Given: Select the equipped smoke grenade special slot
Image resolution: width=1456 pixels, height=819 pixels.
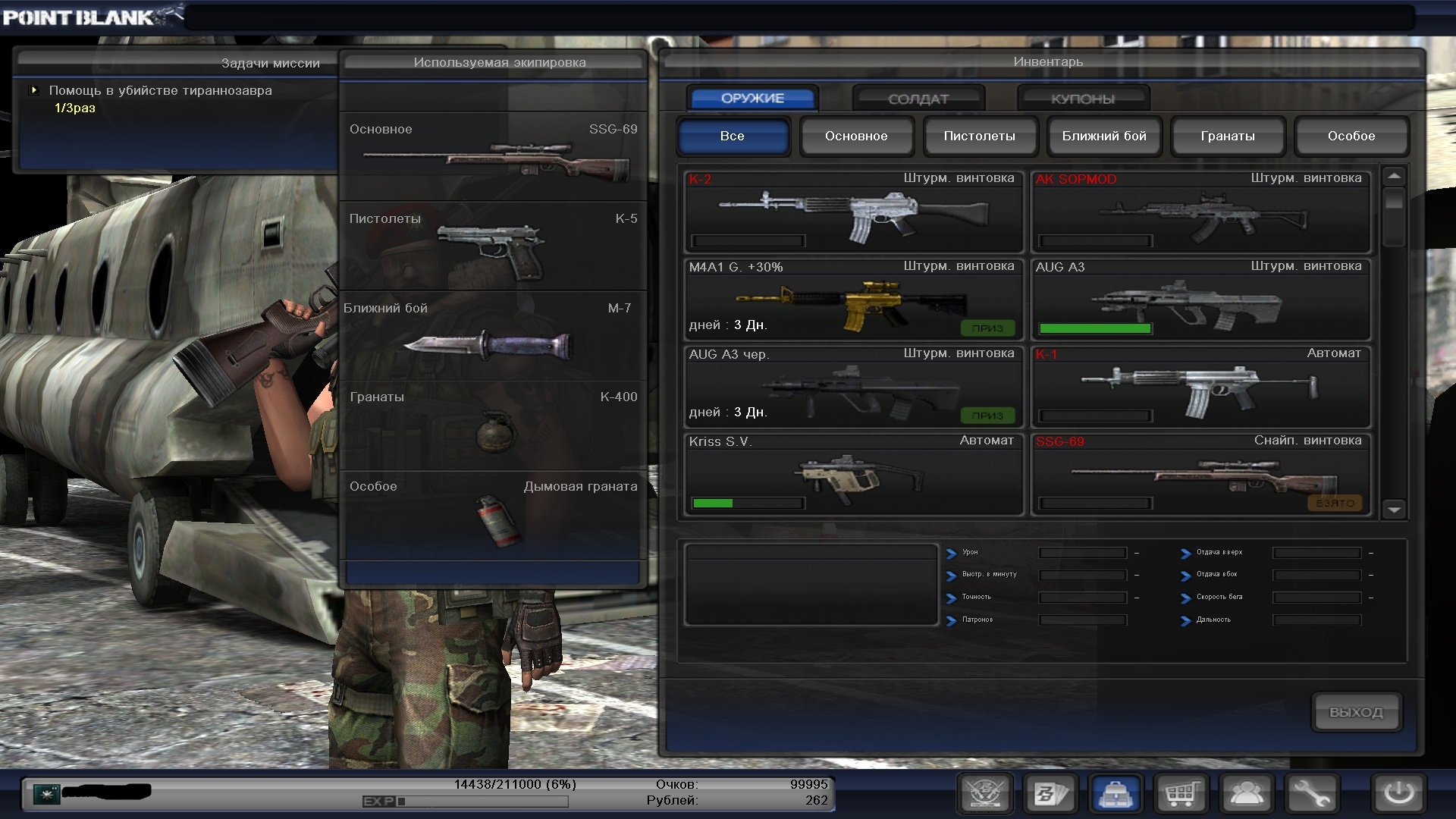Looking at the screenshot, I should pyautogui.click(x=493, y=515).
